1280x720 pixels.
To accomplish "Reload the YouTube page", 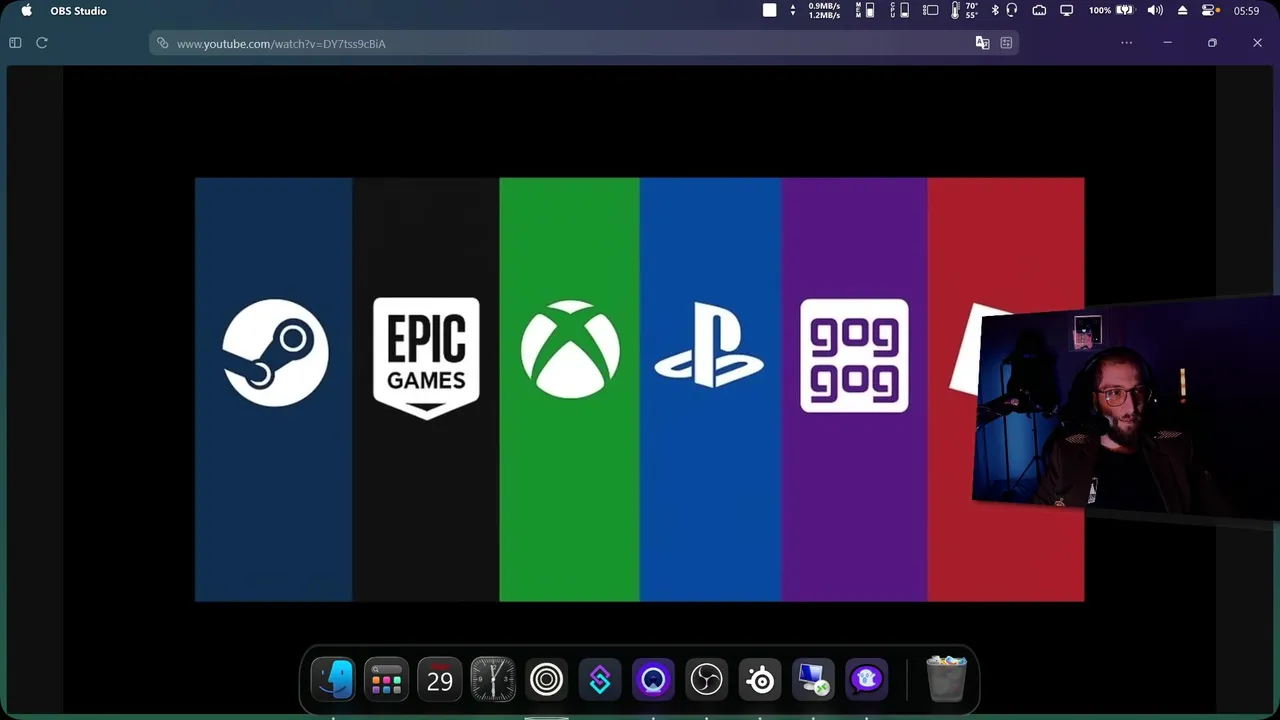I will click(x=42, y=43).
